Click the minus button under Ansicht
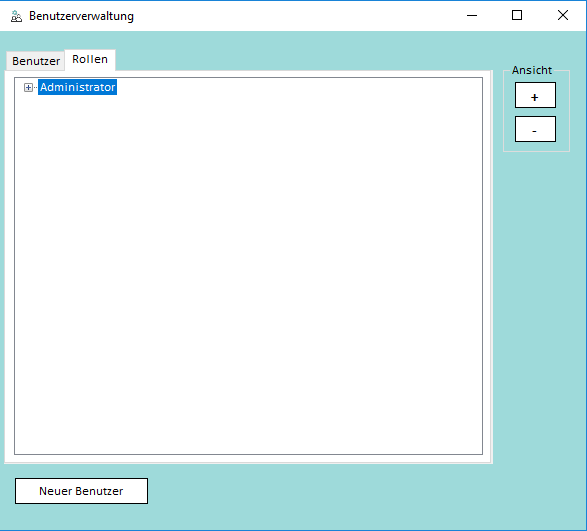This screenshot has width=587, height=531. 535,129
